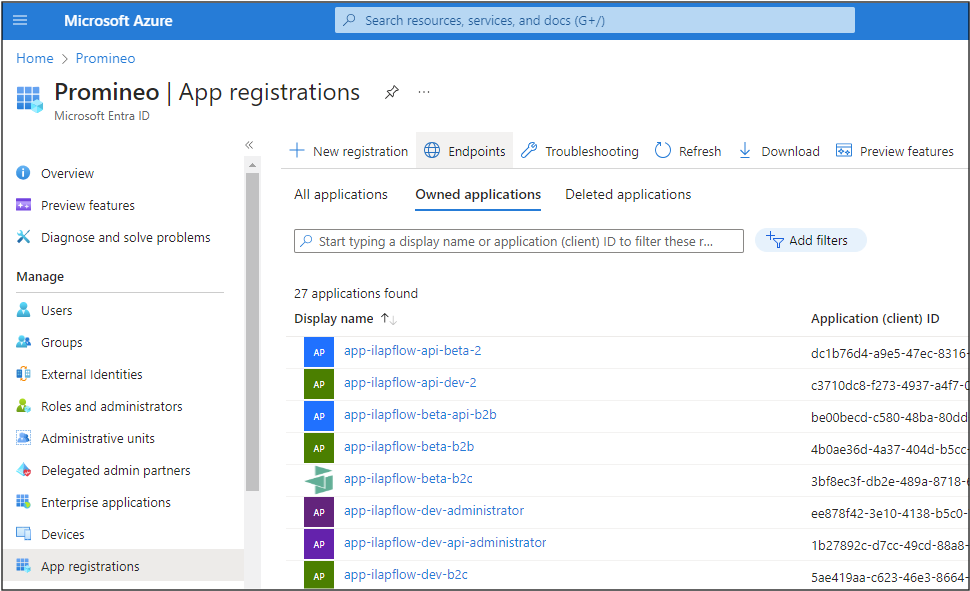Image resolution: width=970 pixels, height=591 pixels.
Task: Click the Diagnose and solve problems icon
Action: (x=24, y=236)
